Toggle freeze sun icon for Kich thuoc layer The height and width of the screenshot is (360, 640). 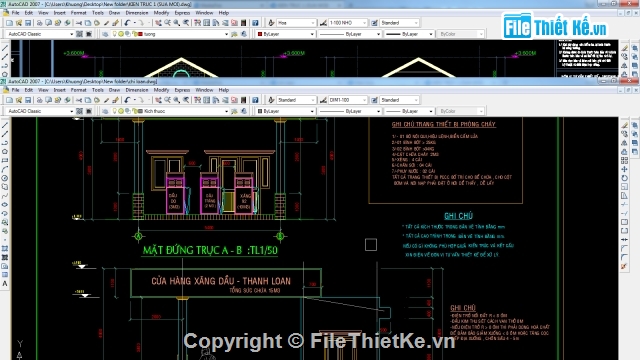click(121, 111)
